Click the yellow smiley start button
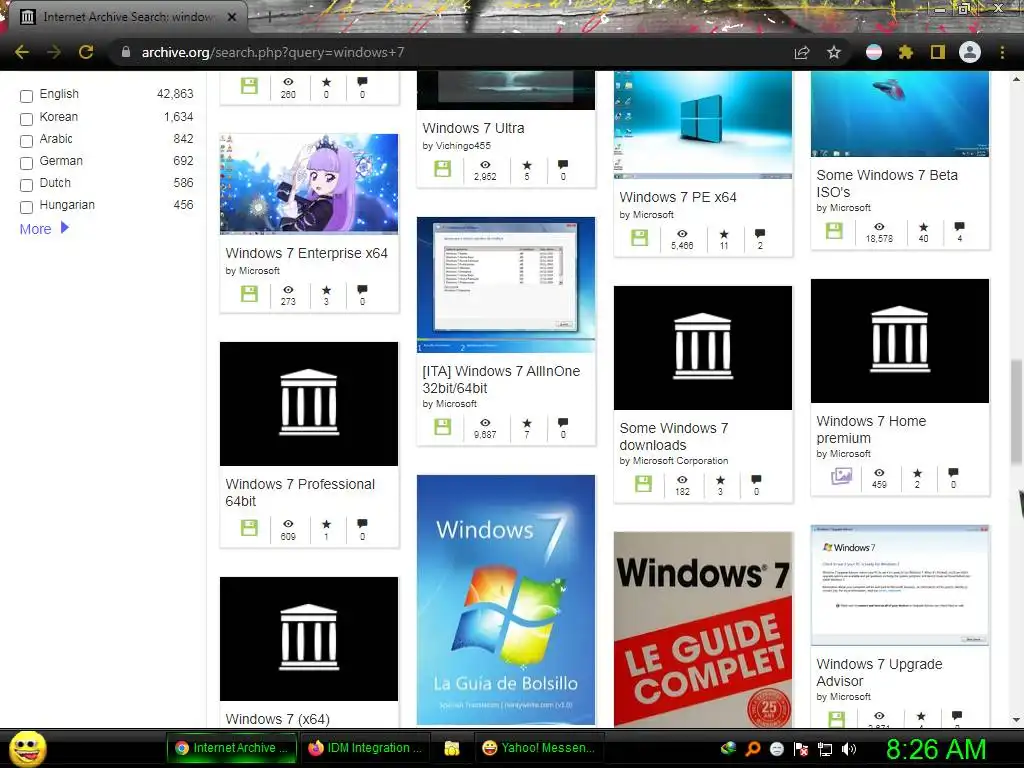The height and width of the screenshot is (768, 1024). click(27, 748)
